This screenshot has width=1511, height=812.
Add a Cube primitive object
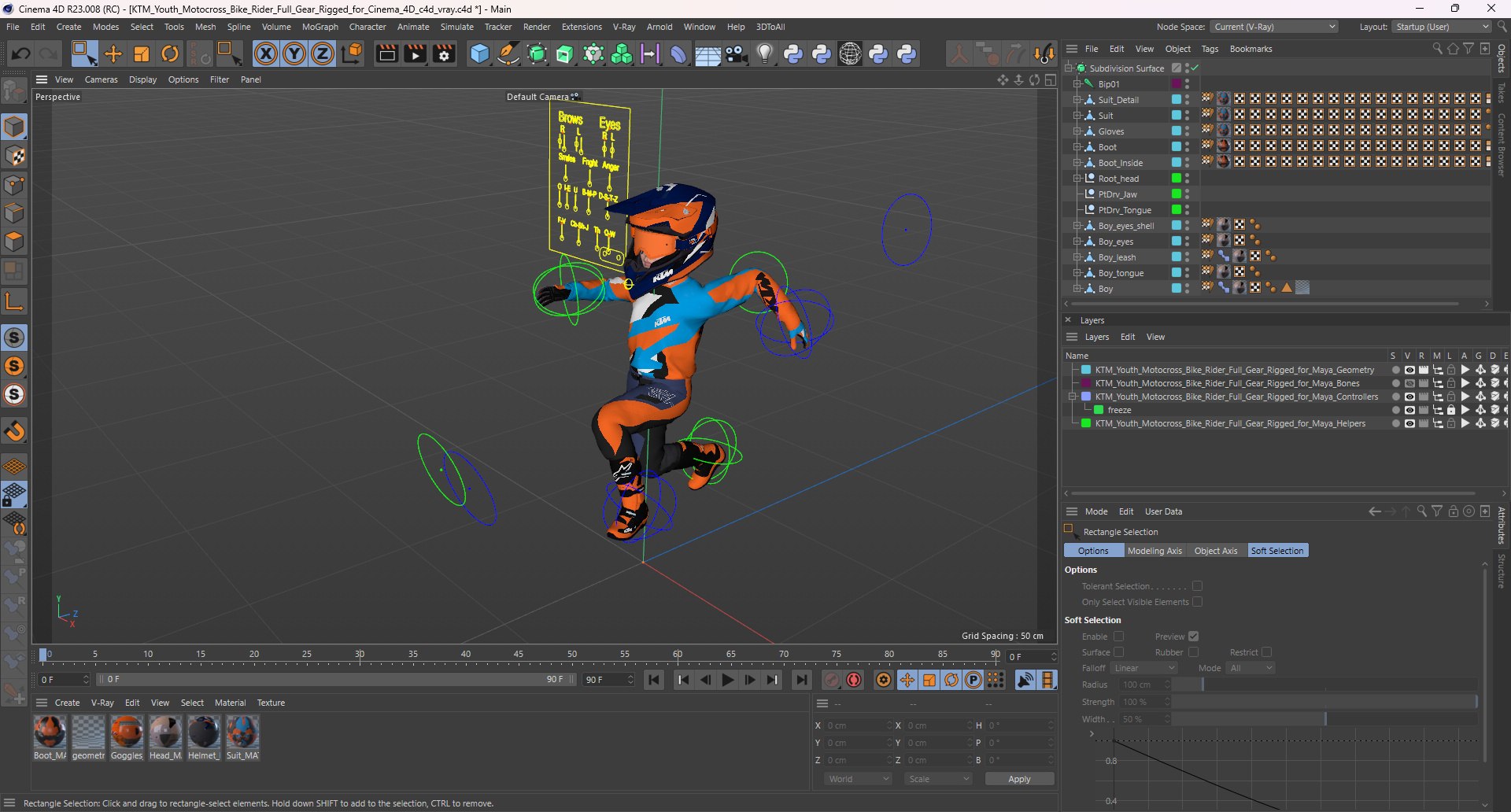click(x=479, y=54)
